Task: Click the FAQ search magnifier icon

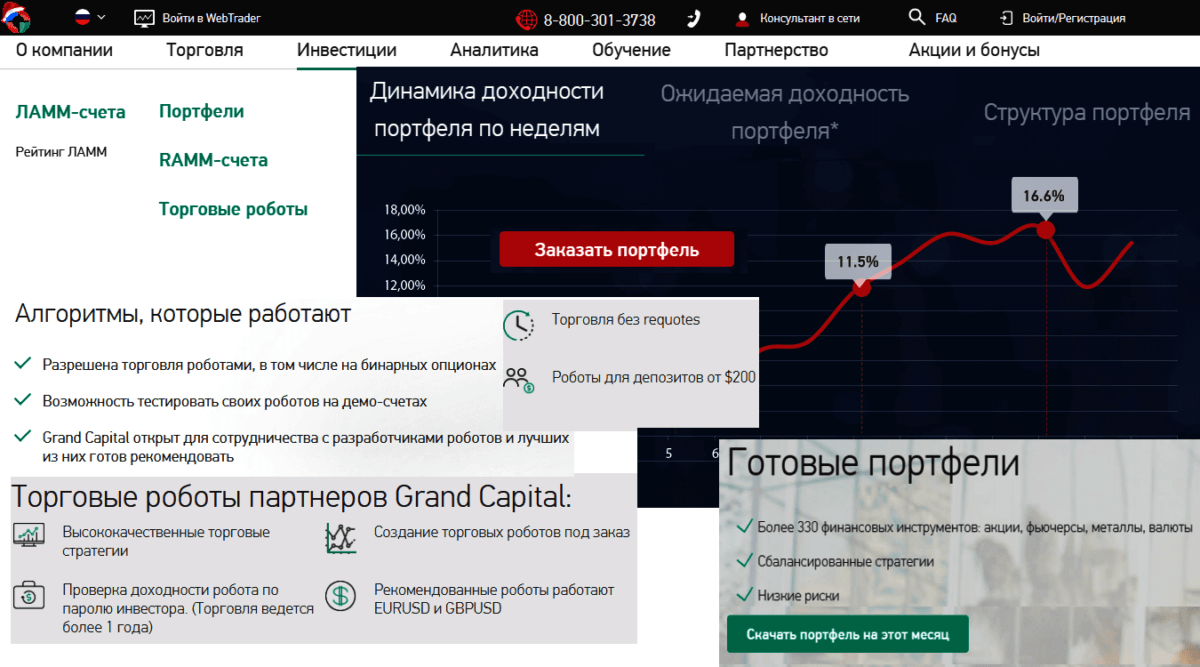Action: pos(916,17)
